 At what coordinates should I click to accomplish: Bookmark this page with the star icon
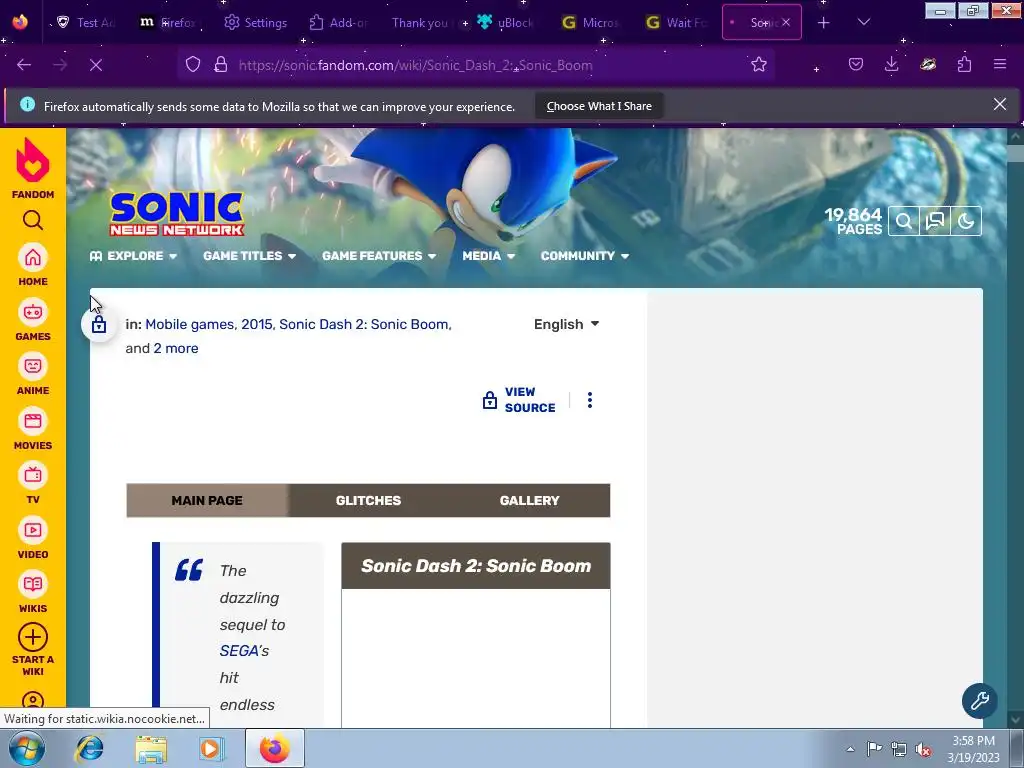coord(759,65)
